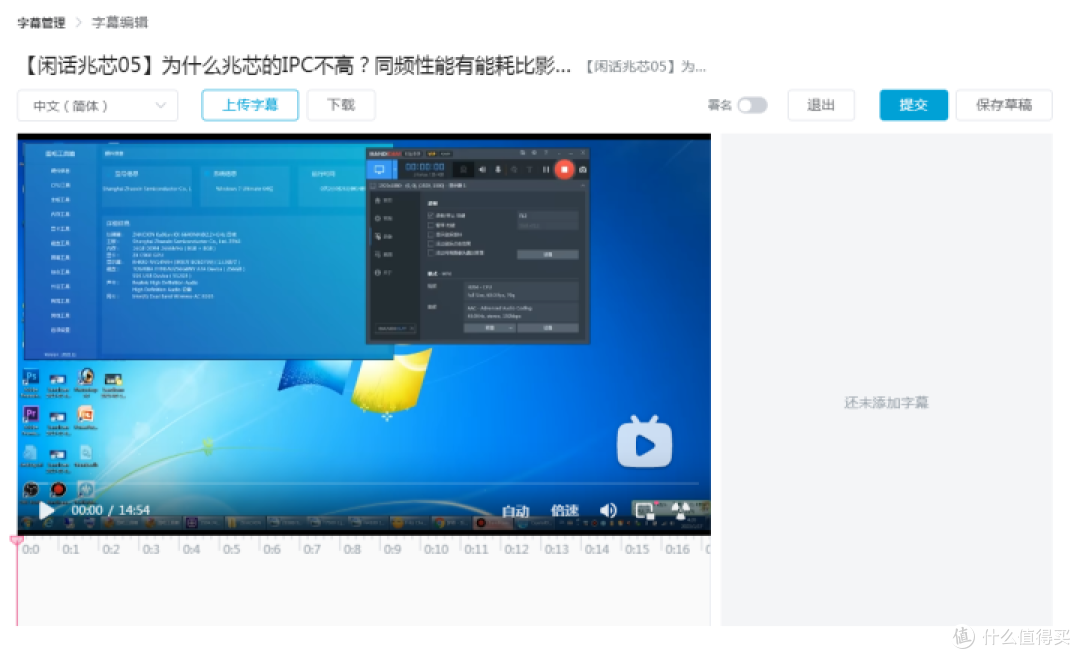
Task: Play the video with the small play button
Action: point(46,510)
